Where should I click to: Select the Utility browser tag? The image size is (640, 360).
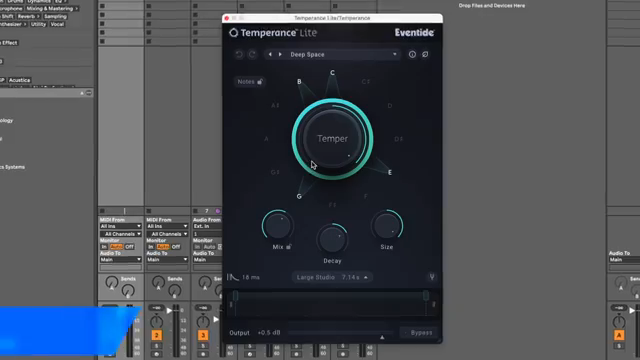38,24
